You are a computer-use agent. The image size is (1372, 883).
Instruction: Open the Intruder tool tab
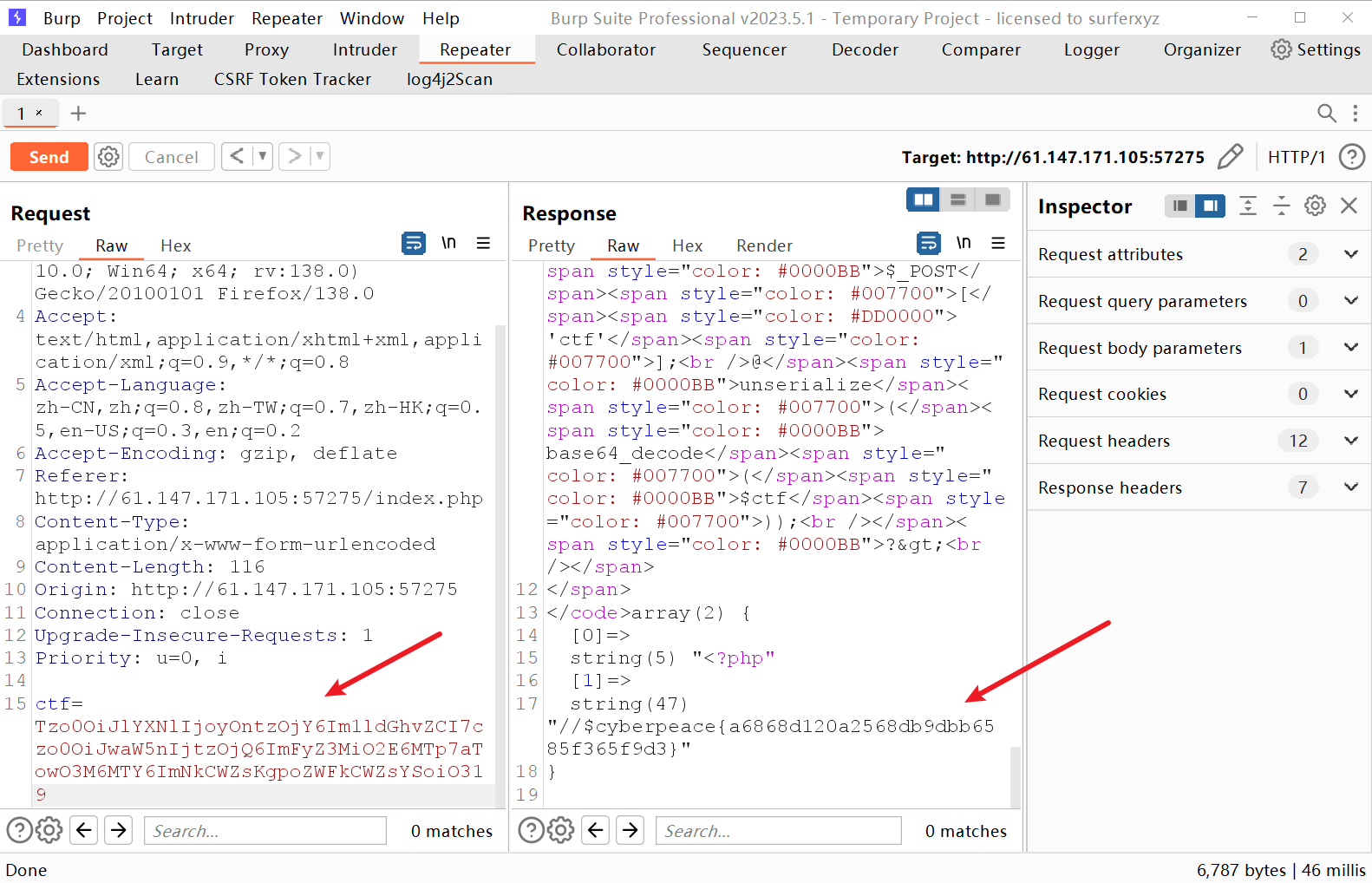[364, 49]
